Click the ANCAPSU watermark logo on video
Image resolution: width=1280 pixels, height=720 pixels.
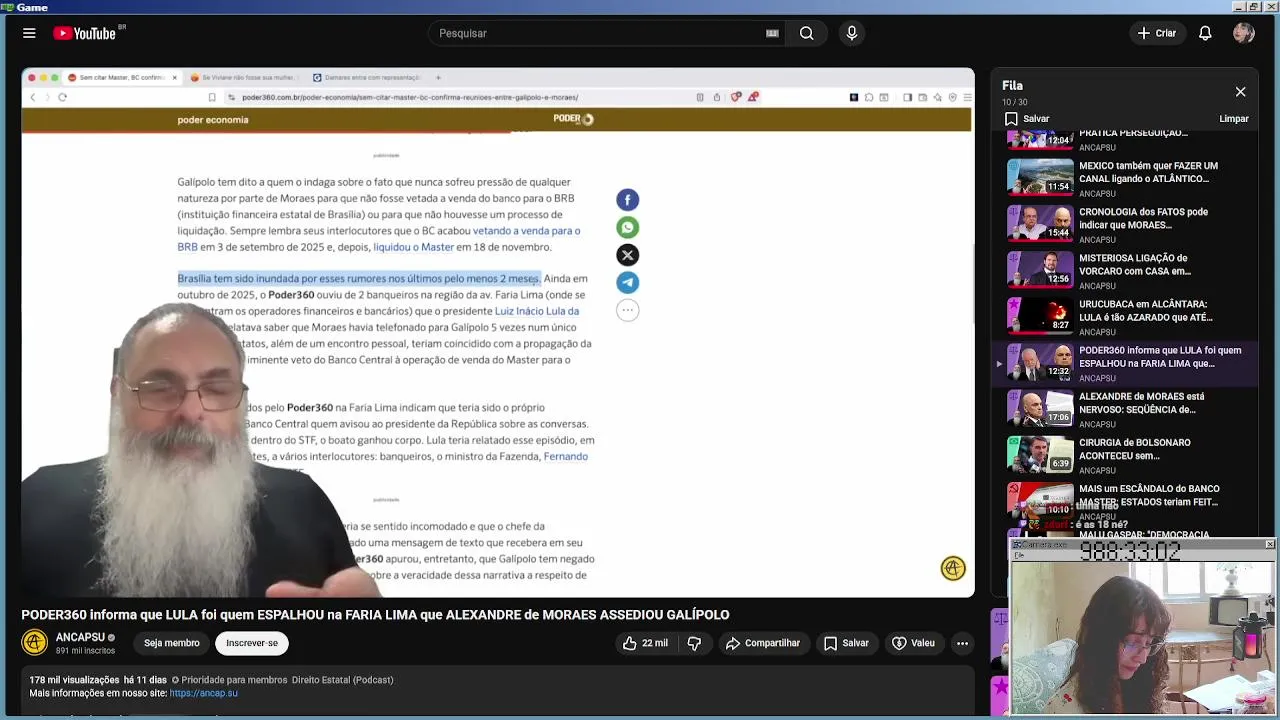click(953, 568)
